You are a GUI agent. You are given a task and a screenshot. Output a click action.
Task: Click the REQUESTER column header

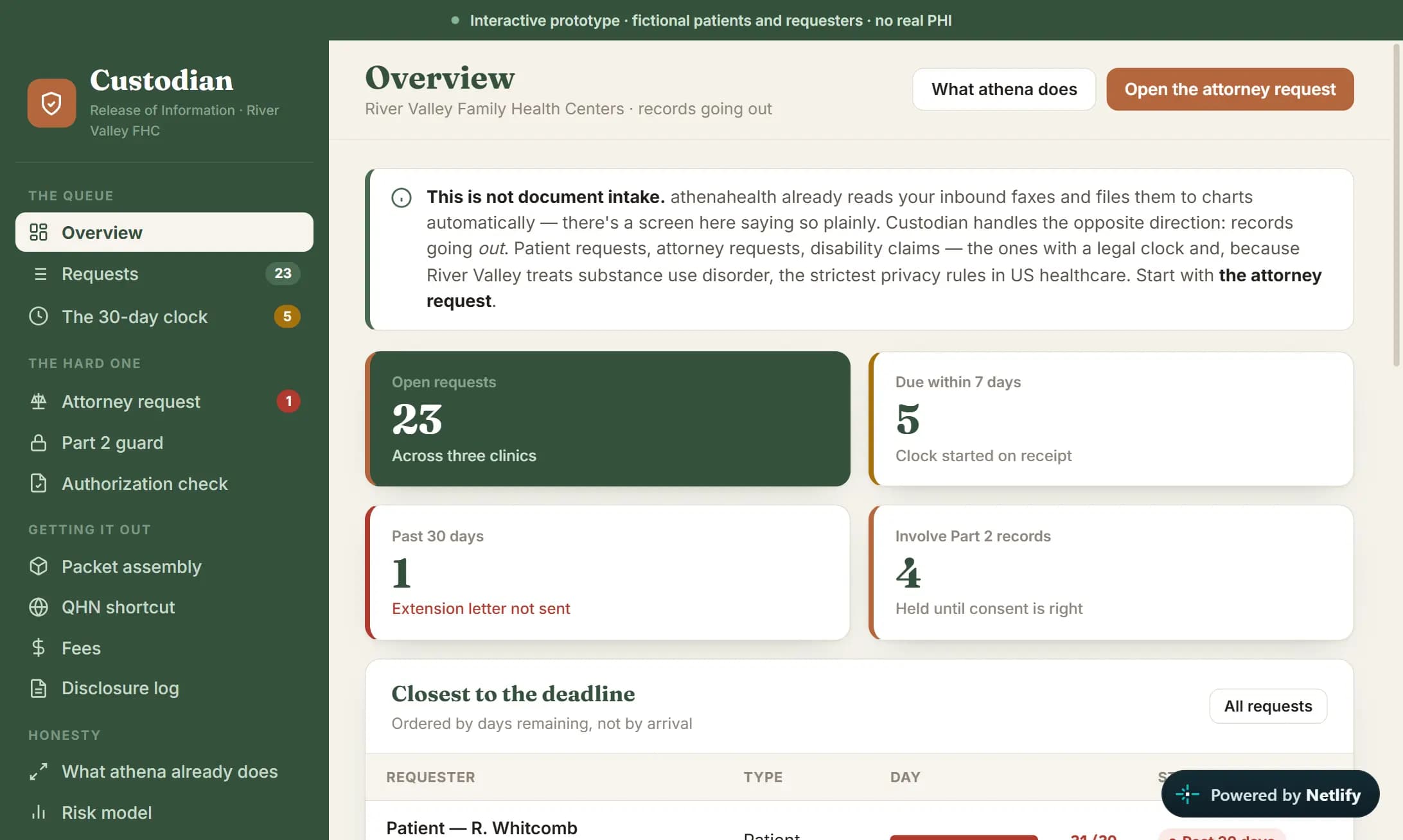(x=430, y=777)
